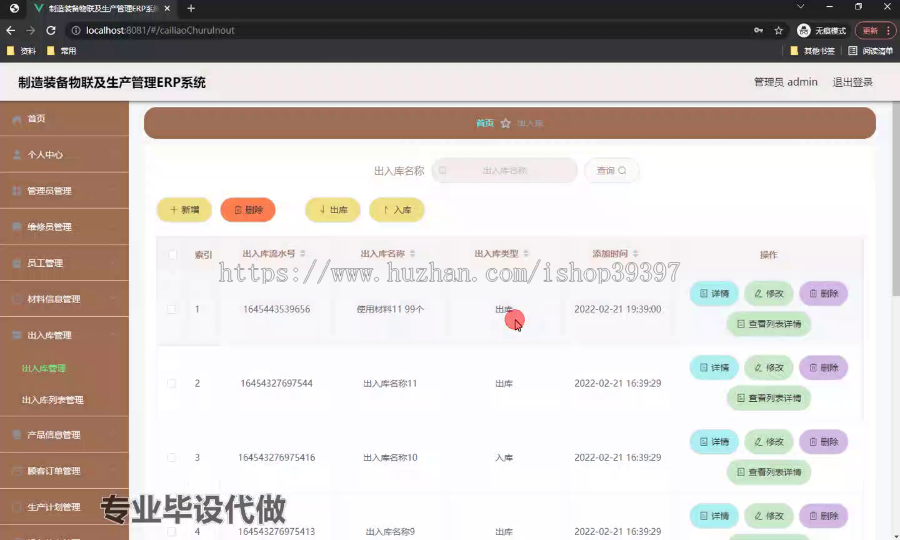Click the 管理员 admin label

point(785,82)
